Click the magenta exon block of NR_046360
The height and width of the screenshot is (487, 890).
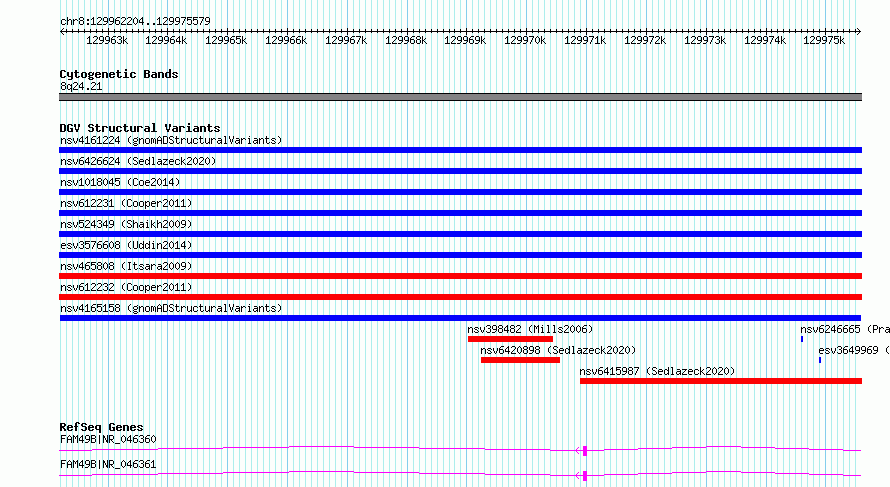coord(585,451)
